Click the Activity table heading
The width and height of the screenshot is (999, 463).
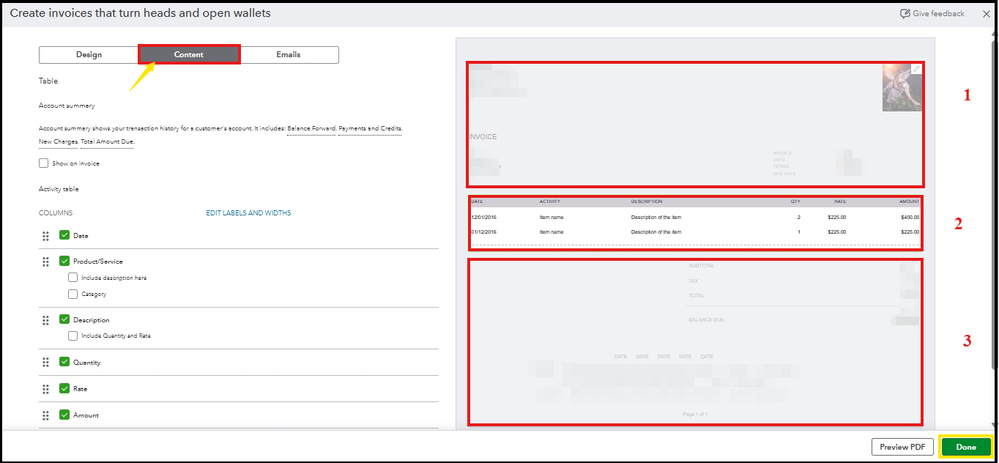pos(59,189)
